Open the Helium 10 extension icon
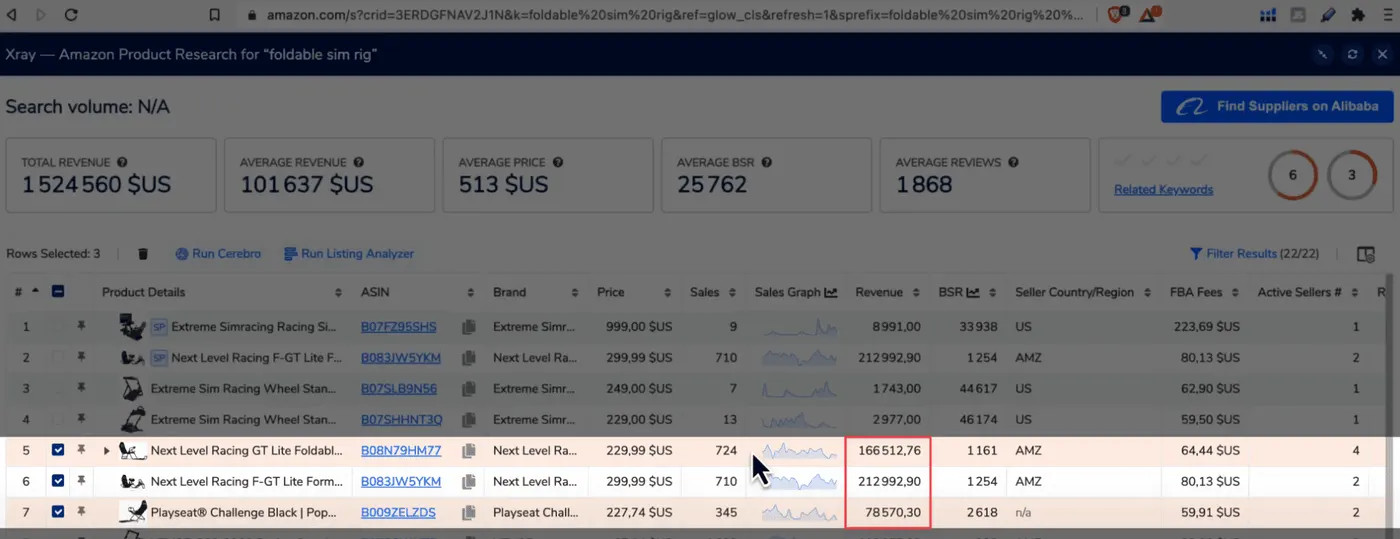 (1267, 15)
